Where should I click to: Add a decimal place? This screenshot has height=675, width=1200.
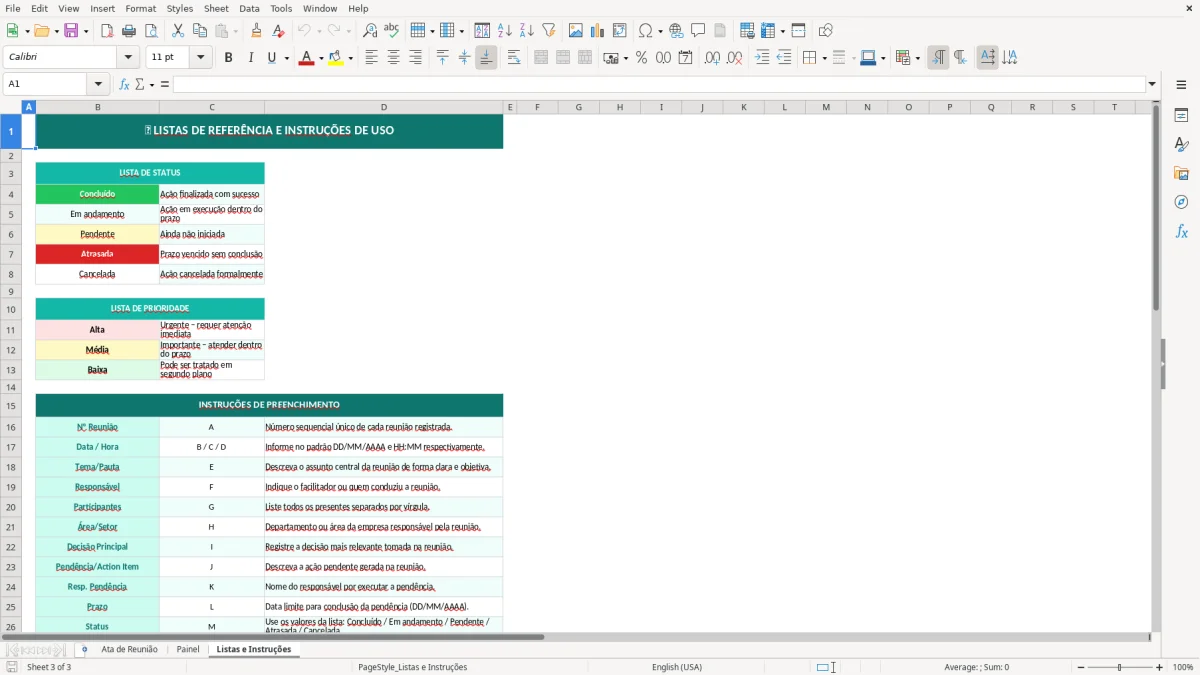tap(712, 58)
